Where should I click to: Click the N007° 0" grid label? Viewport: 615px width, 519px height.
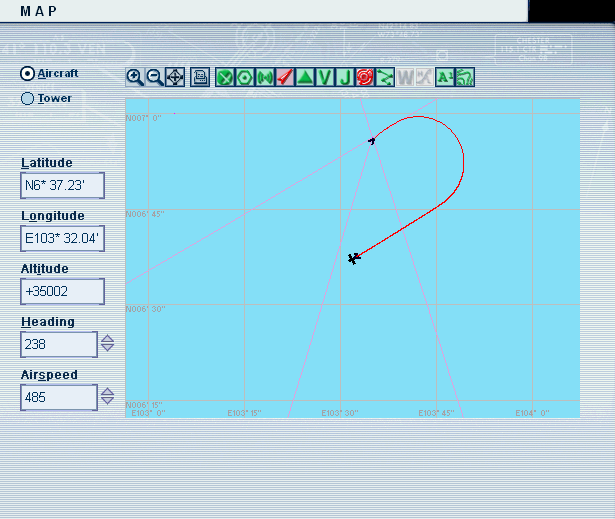(x=144, y=118)
